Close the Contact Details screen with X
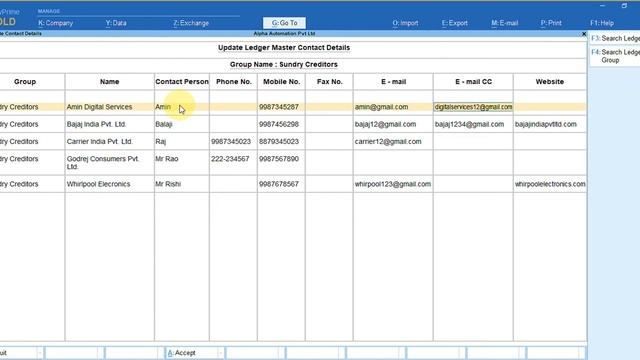Image resolution: width=640 pixels, height=360 pixels. pos(584,34)
